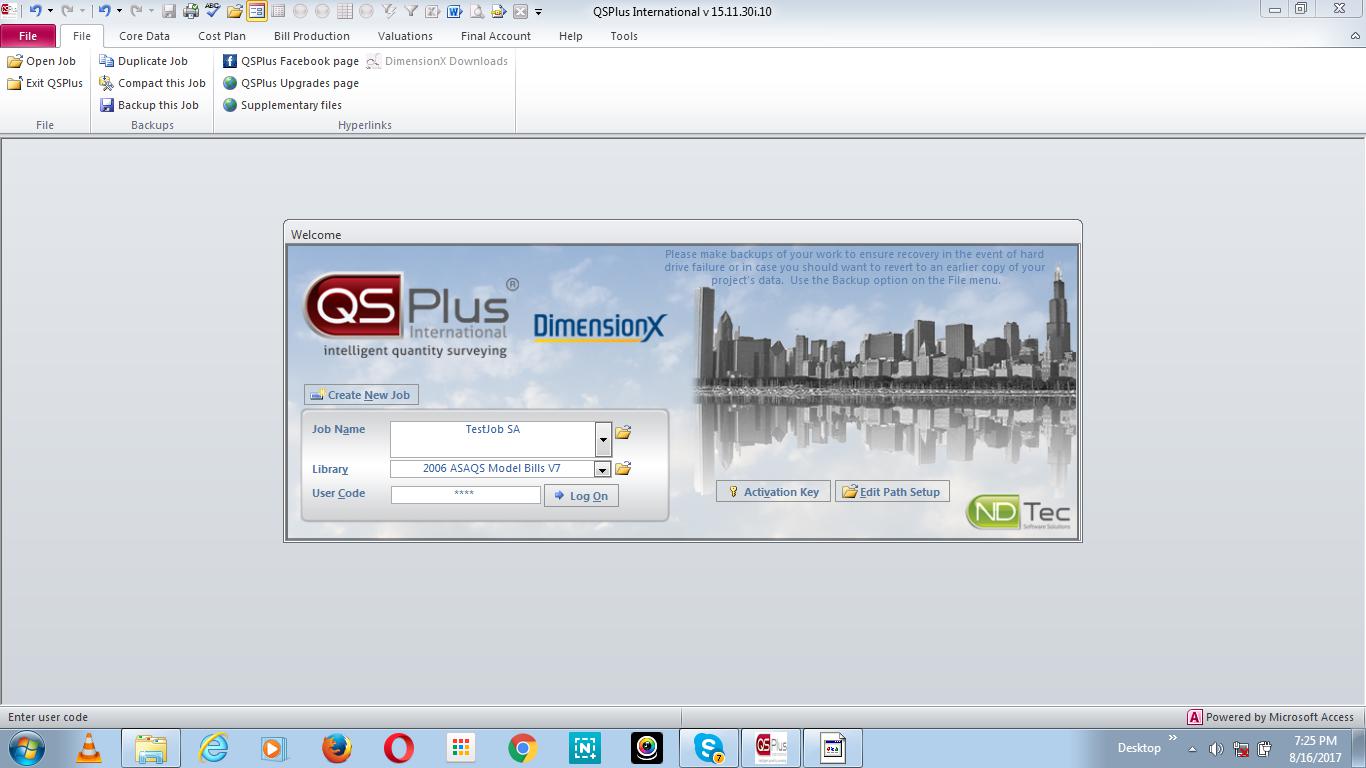Viewport: 1366px width, 768px height.
Task: Select the Duplicate Job icon
Action: pos(104,60)
